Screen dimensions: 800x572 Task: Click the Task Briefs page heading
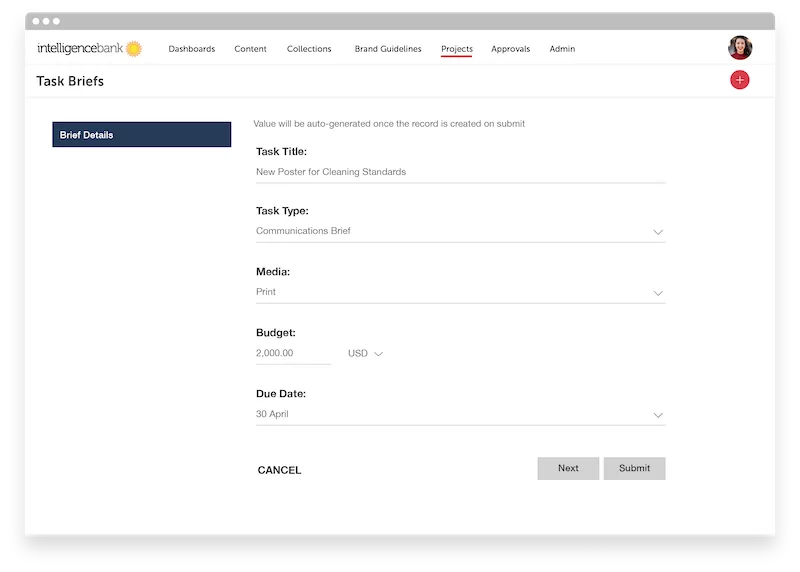[70, 81]
